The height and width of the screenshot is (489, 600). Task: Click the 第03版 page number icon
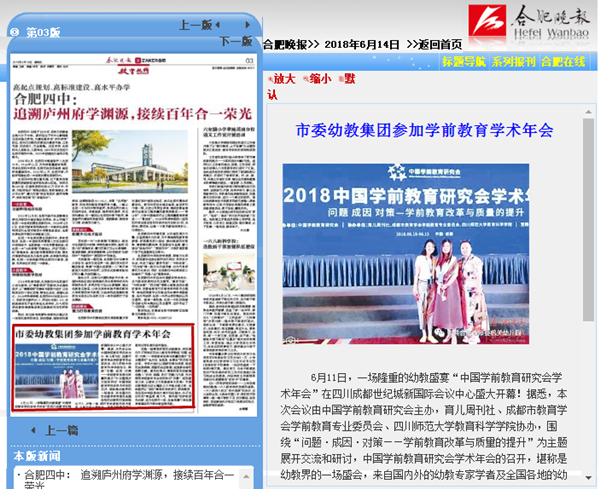pos(15,32)
